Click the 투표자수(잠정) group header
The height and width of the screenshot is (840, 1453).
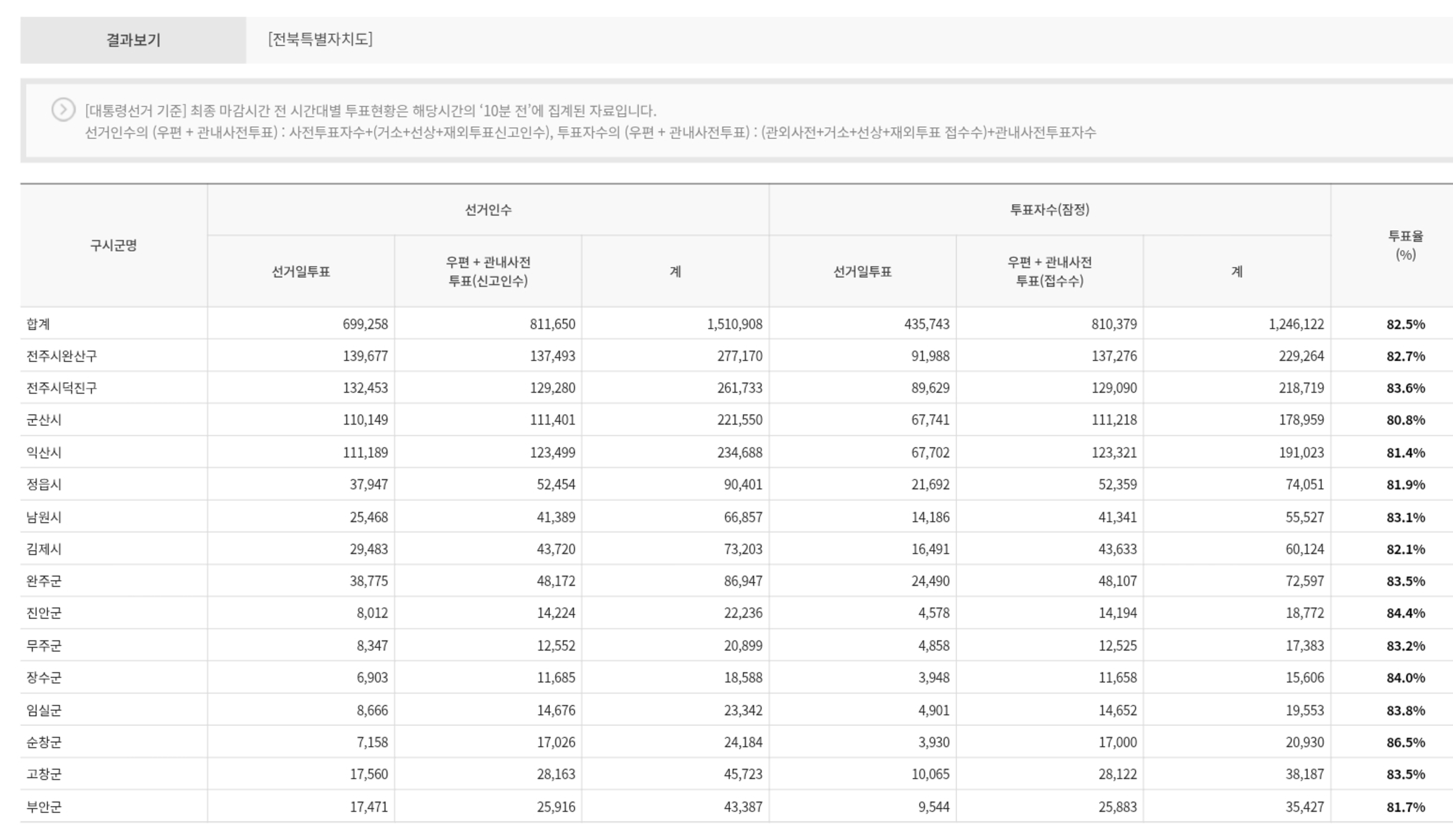[1049, 210]
